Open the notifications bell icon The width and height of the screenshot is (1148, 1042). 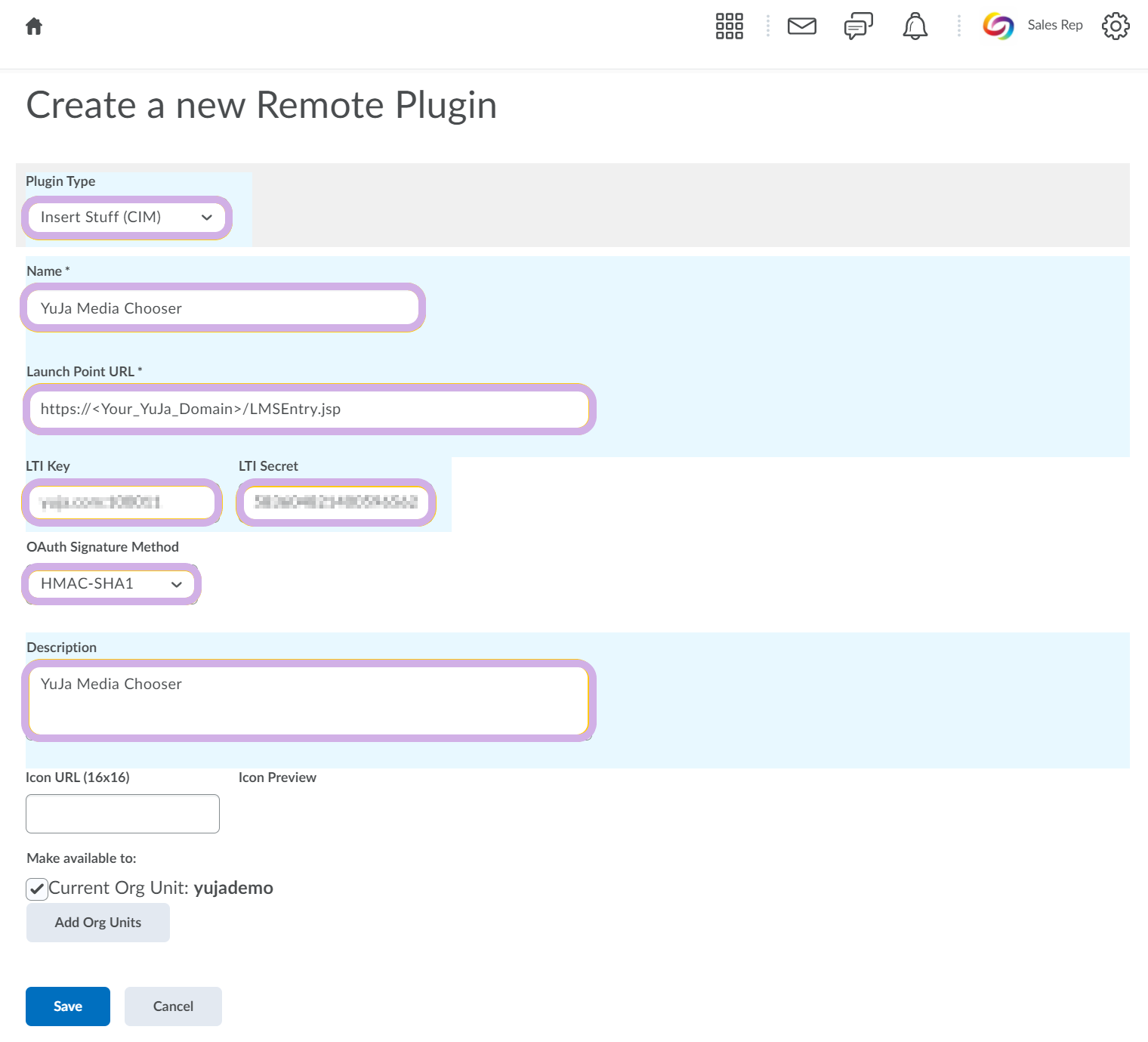(915, 26)
